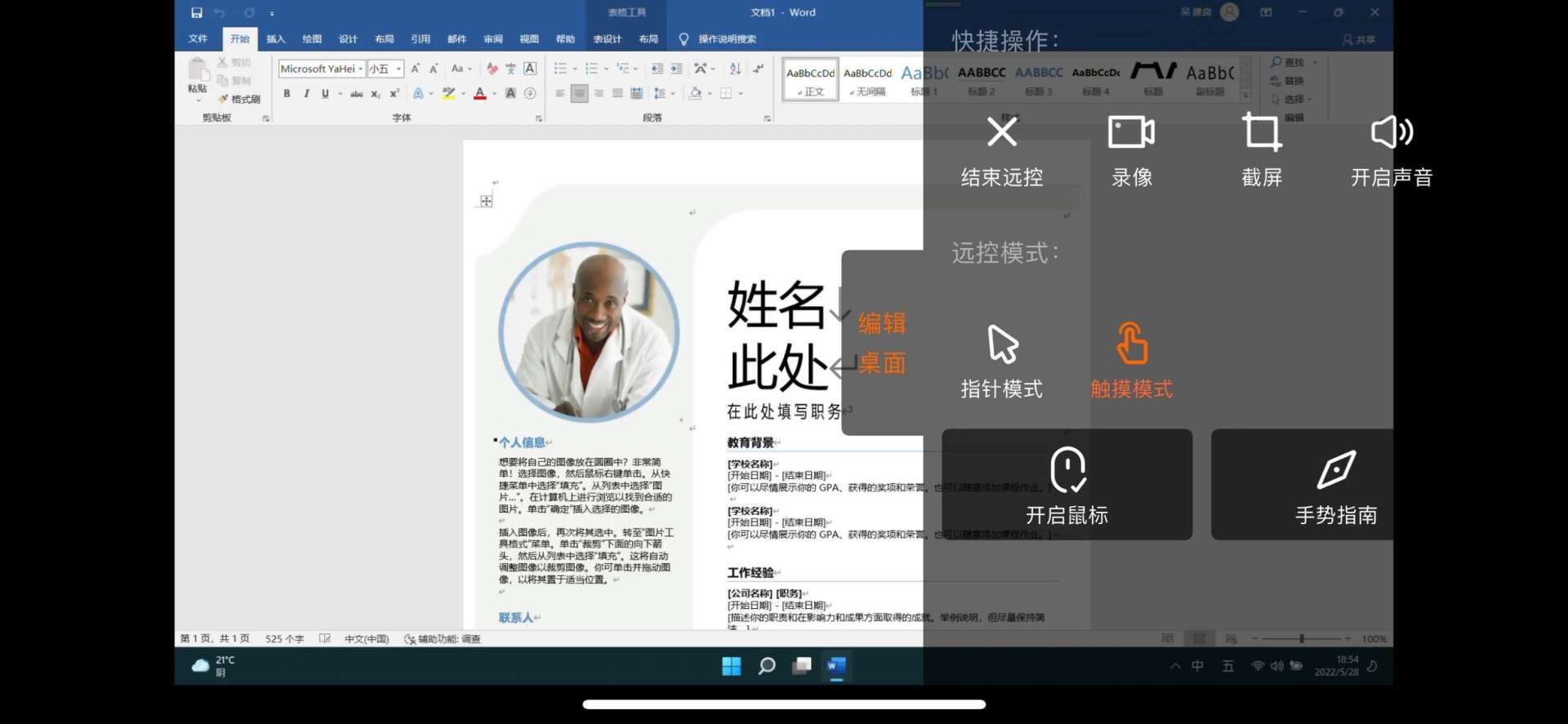The width and height of the screenshot is (1568, 724).
Task: Click the table move handle in document
Action: coord(486,201)
